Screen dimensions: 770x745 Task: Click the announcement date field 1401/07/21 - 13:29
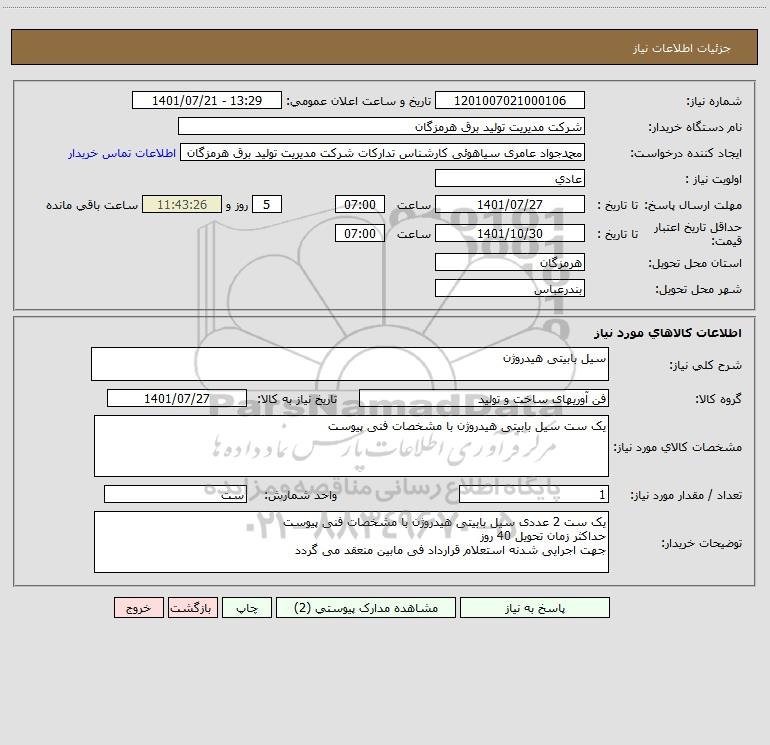click(x=207, y=100)
